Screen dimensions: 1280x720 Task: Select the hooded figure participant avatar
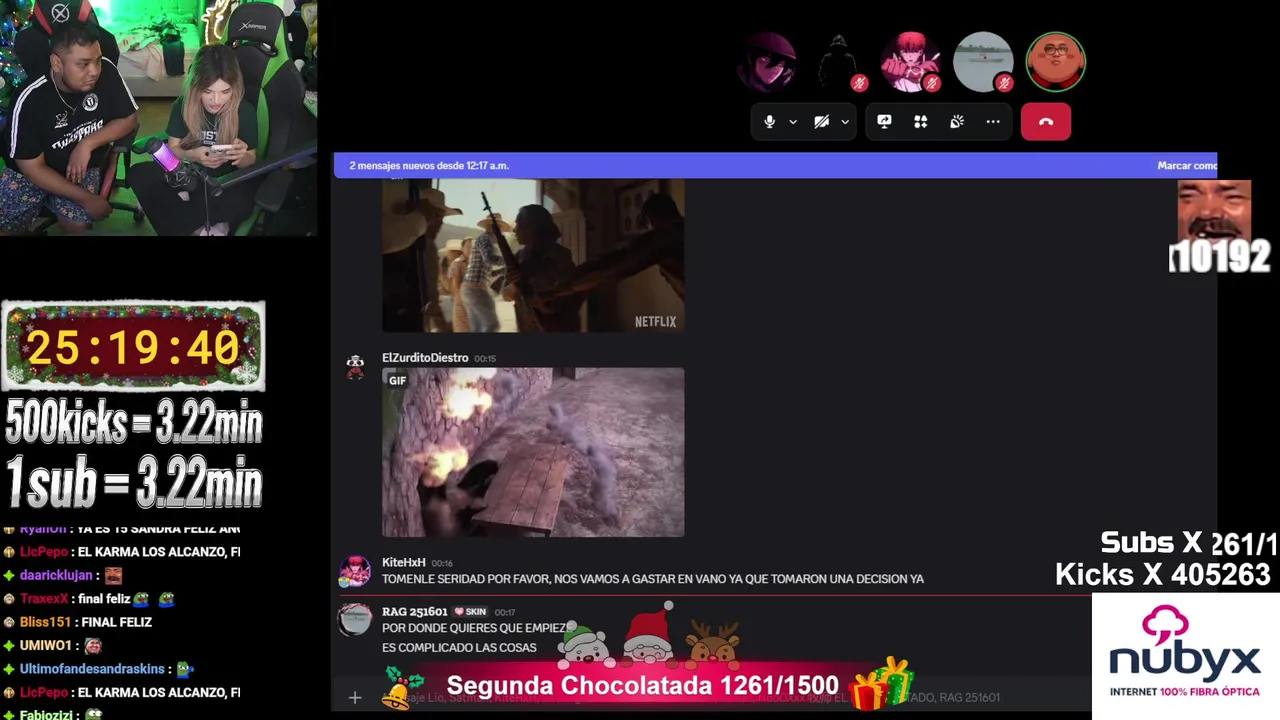pos(839,62)
